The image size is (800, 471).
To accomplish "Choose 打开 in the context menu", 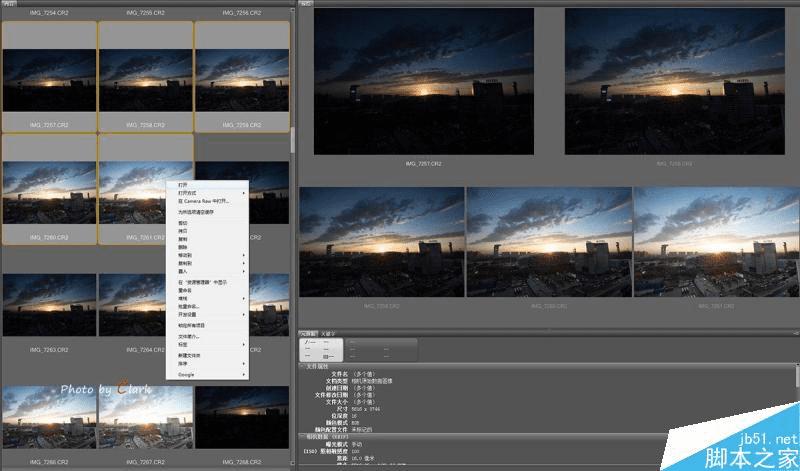I will [x=183, y=185].
